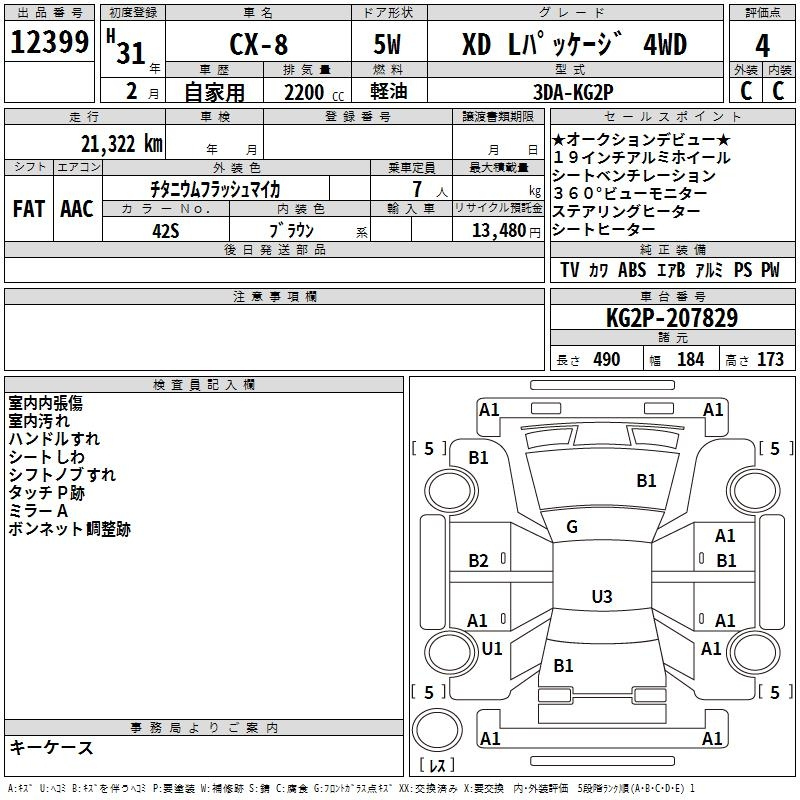Click the evaluation score 4
The width and height of the screenshot is (800, 800).
pyautogui.click(x=762, y=44)
